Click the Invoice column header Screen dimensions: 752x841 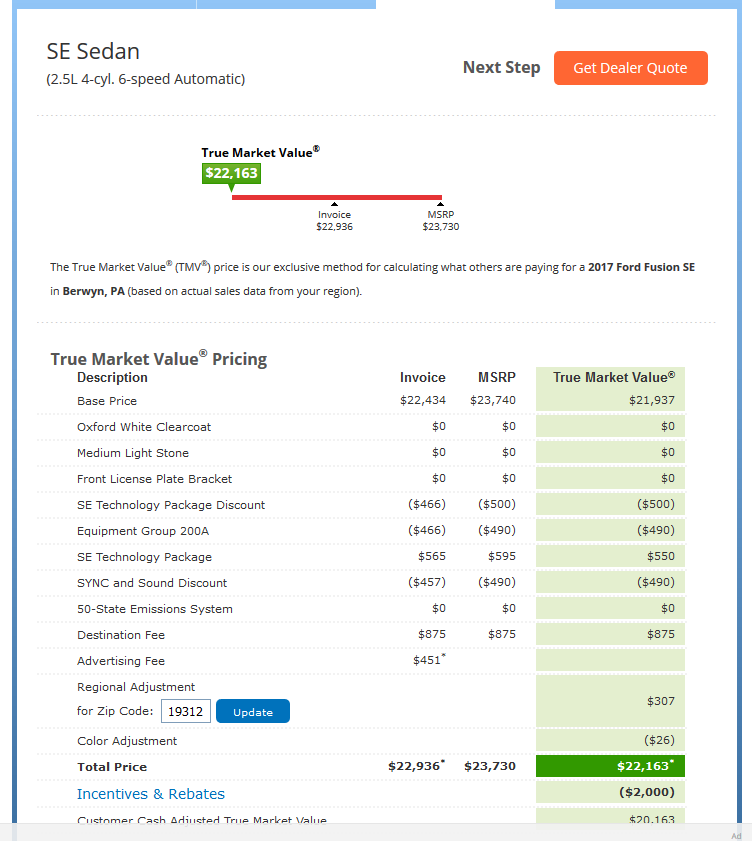pos(423,378)
